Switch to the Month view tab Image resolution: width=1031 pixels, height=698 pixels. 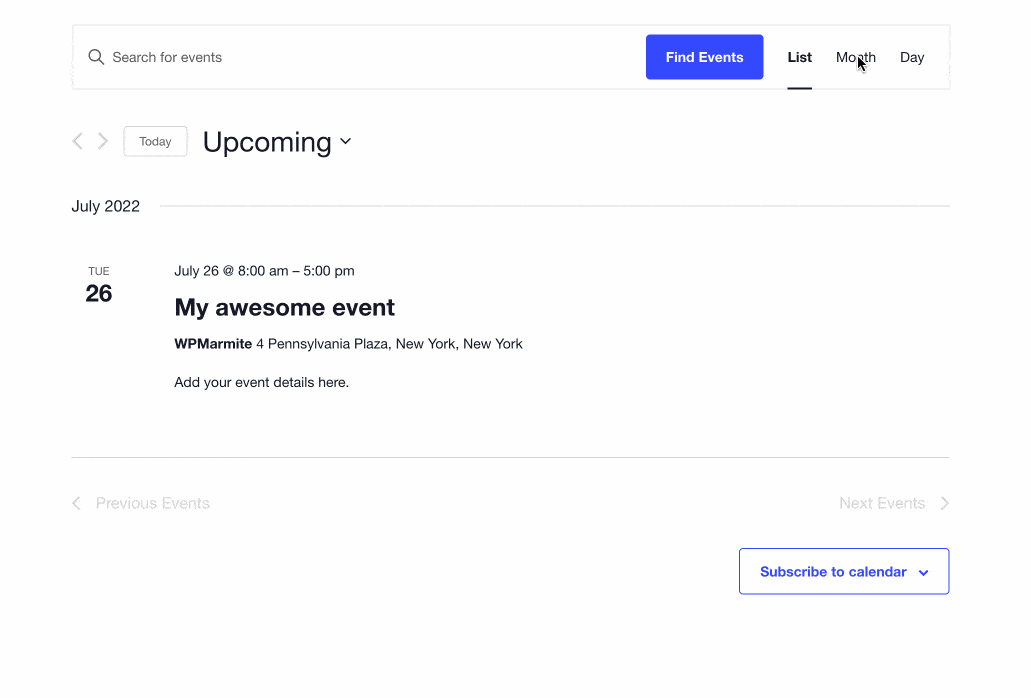point(855,57)
